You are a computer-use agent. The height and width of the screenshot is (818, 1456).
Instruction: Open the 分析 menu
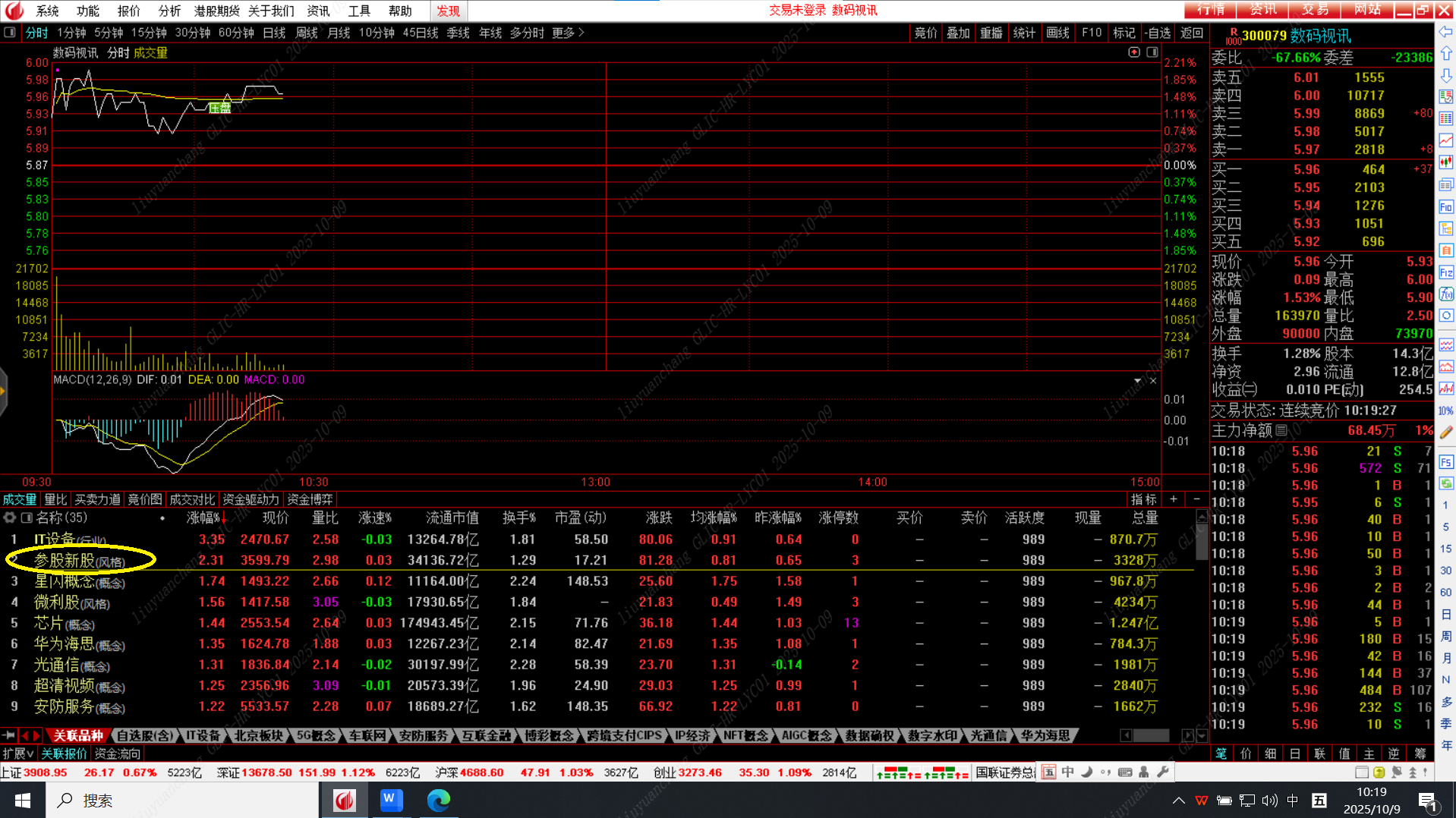click(x=169, y=11)
